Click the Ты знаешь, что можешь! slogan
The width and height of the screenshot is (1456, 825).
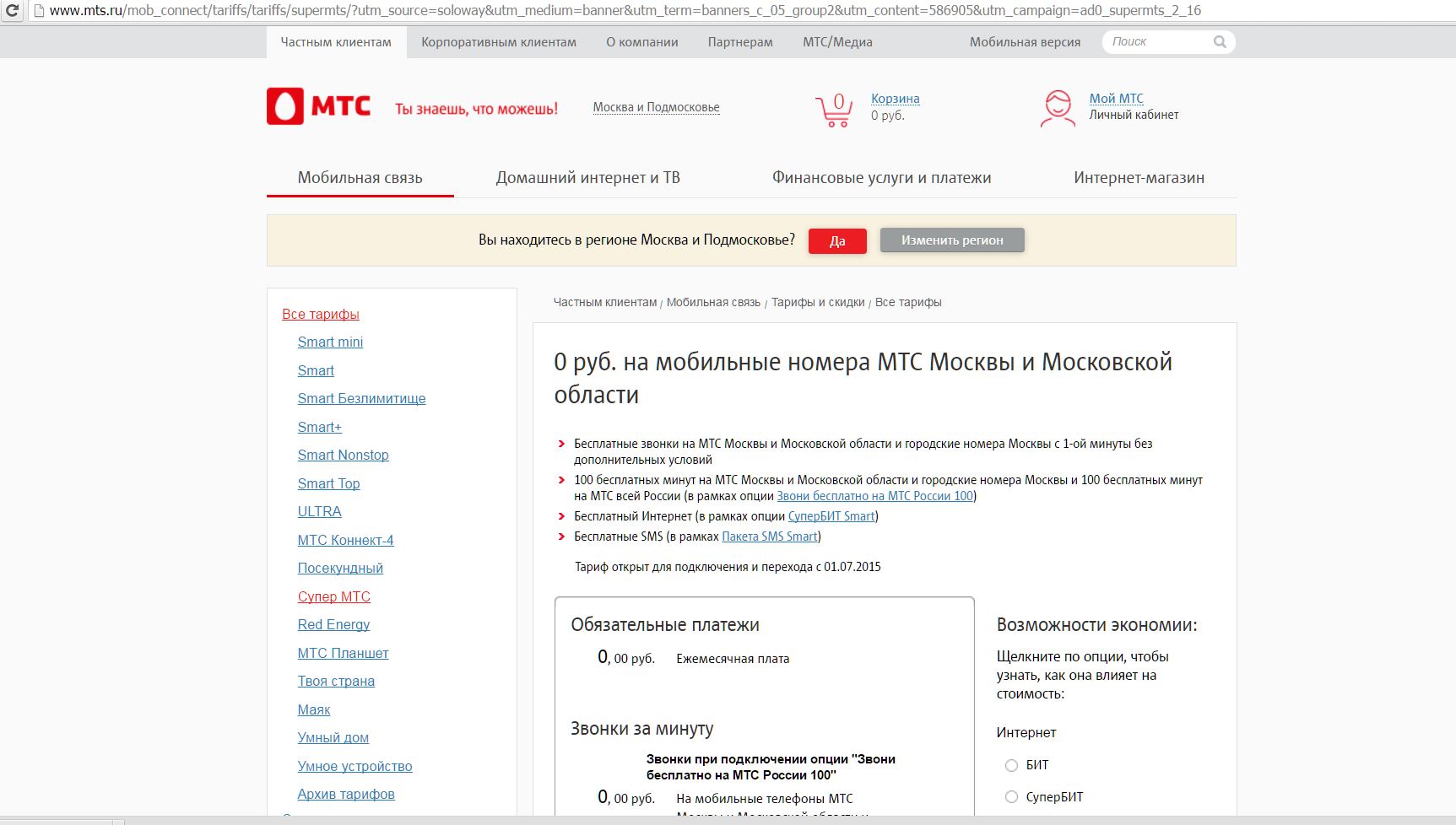[476, 109]
